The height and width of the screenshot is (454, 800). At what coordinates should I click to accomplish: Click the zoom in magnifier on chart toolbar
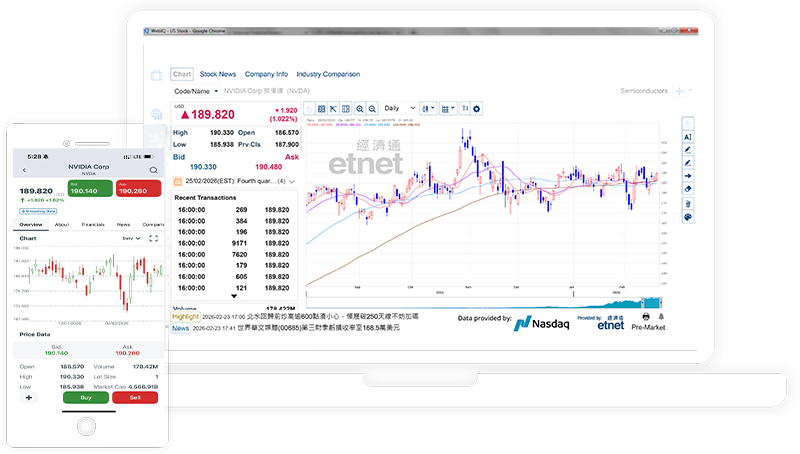pos(361,108)
